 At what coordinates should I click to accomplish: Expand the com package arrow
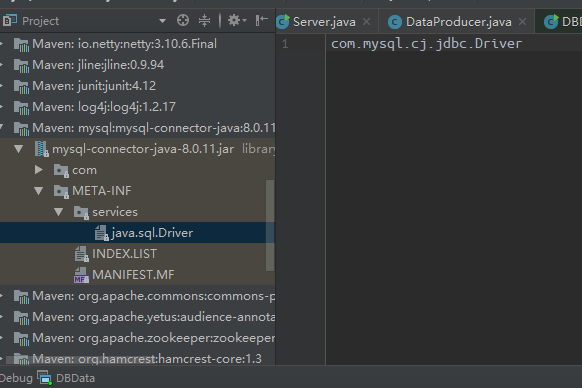click(x=39, y=170)
